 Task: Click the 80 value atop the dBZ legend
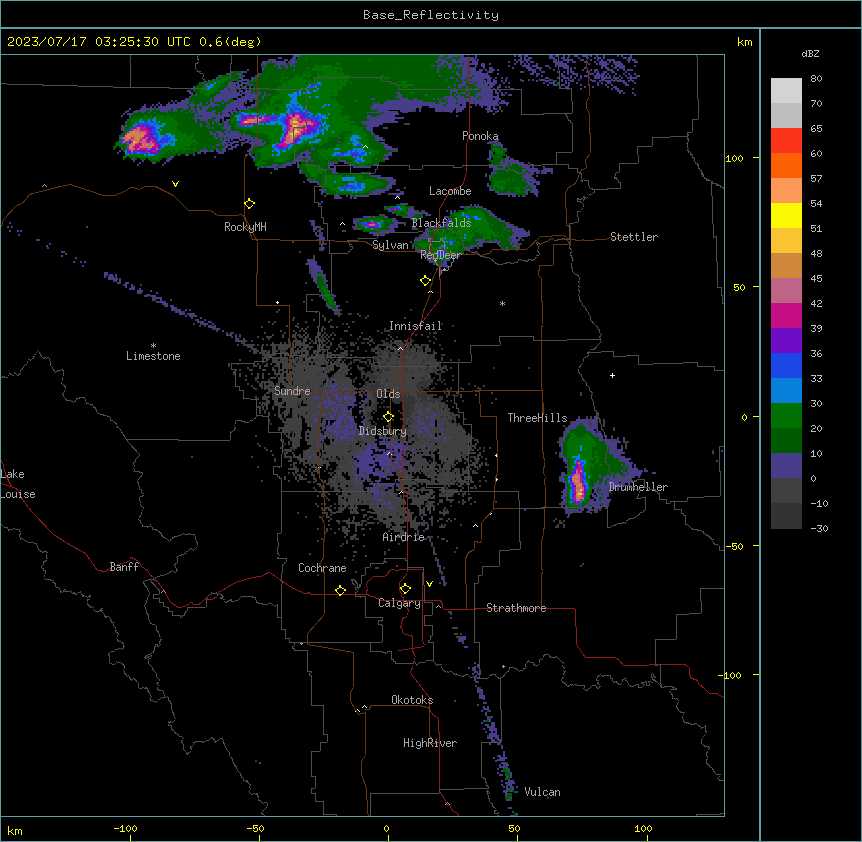816,79
